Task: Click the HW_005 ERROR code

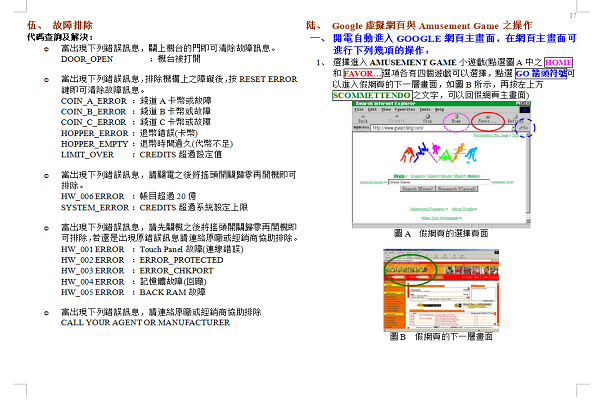Action: click(x=93, y=292)
